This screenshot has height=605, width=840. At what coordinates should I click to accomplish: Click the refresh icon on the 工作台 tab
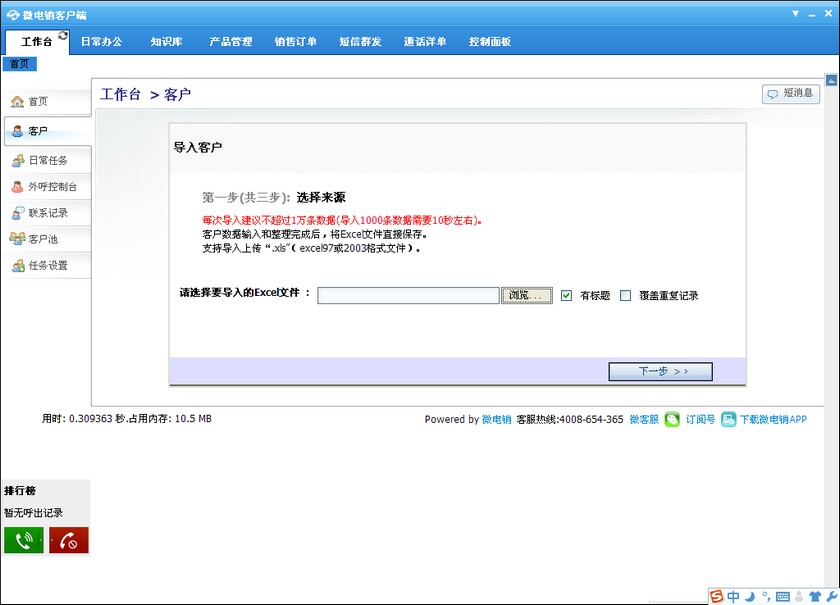pos(63,35)
